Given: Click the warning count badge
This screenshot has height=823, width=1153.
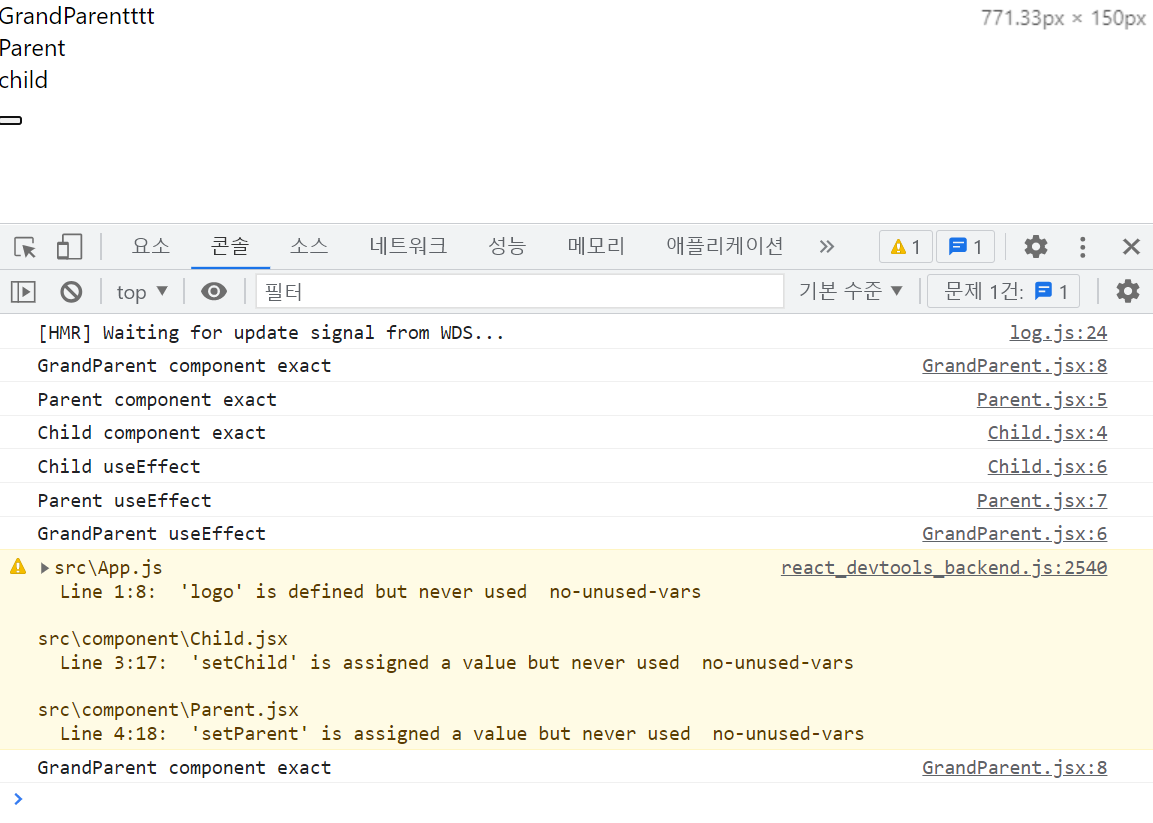Looking at the screenshot, I should pos(906,246).
